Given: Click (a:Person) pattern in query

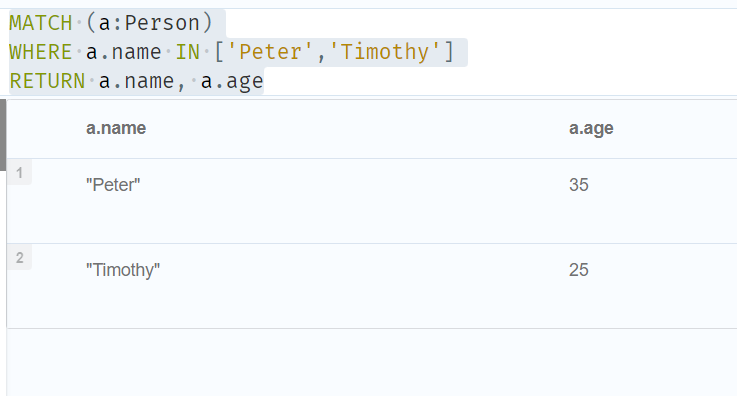Looking at the screenshot, I should click(149, 23).
